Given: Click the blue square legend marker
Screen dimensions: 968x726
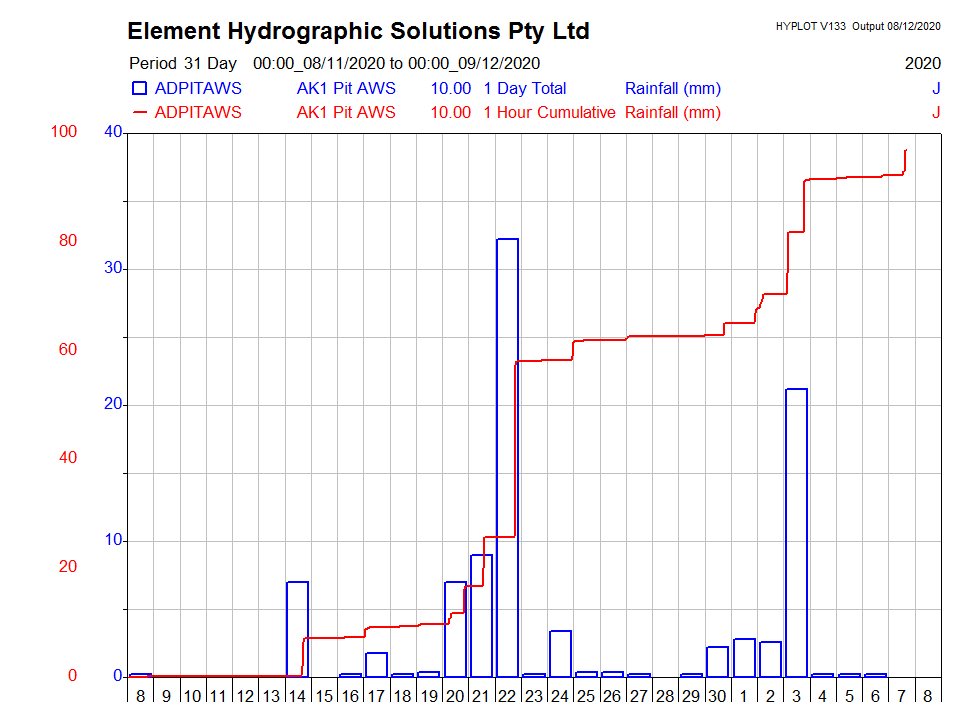Looking at the screenshot, I should 139,88.
